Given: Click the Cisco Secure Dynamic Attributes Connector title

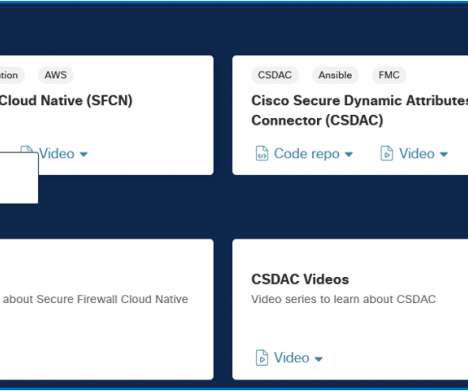Looking at the screenshot, I should pos(360,110).
